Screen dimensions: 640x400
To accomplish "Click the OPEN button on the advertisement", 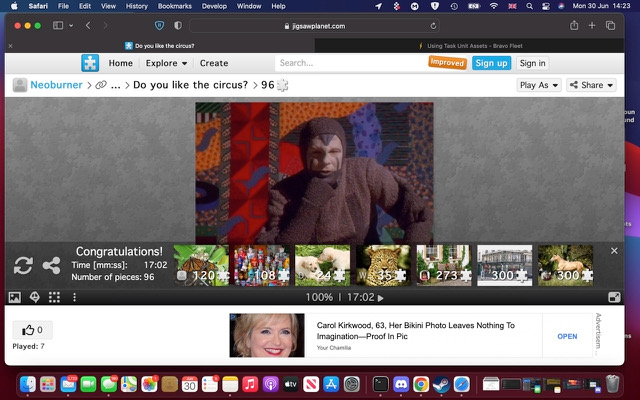I will pos(567,336).
